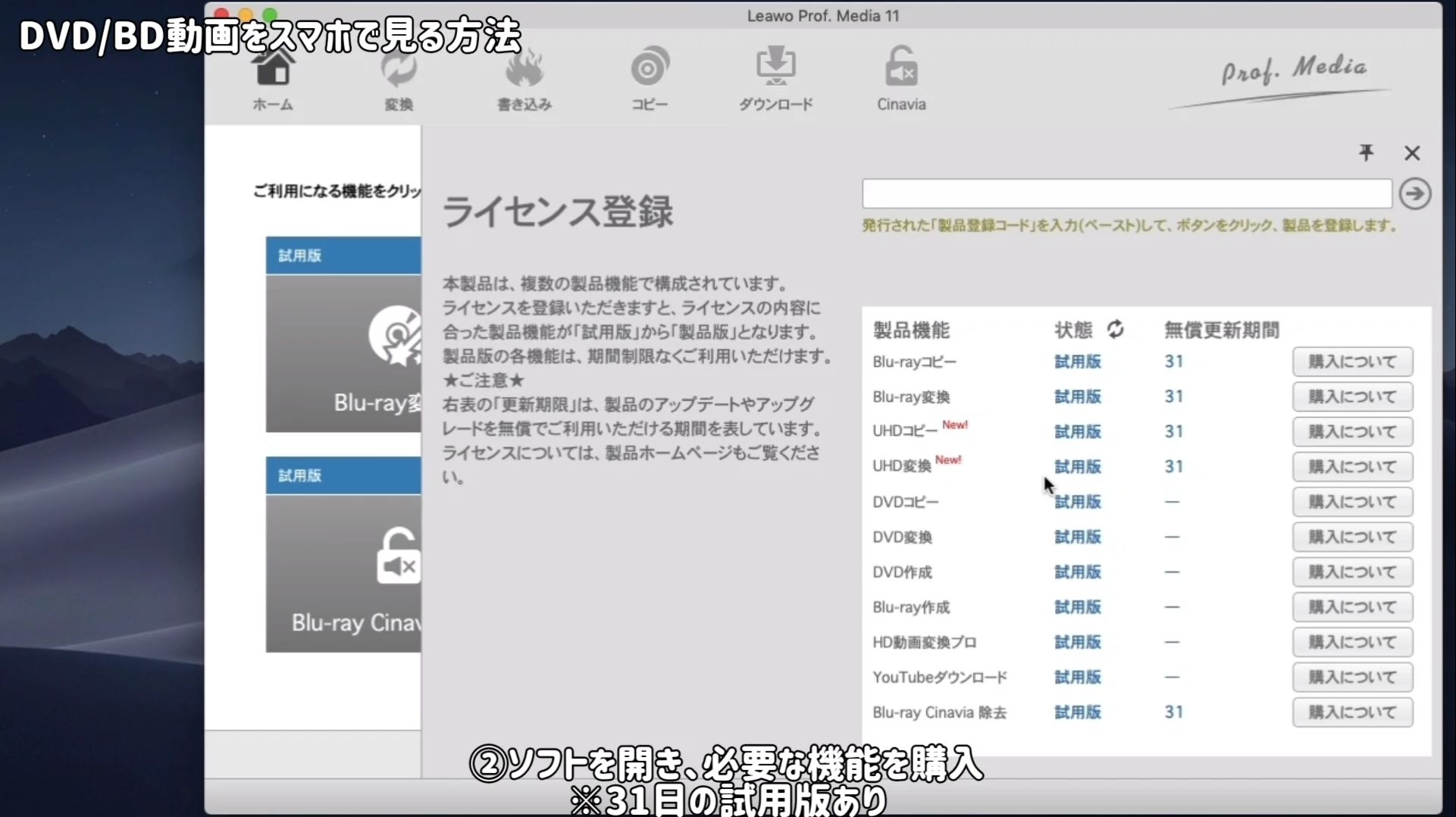Refresh license status with the 状態 icon

(x=1115, y=330)
